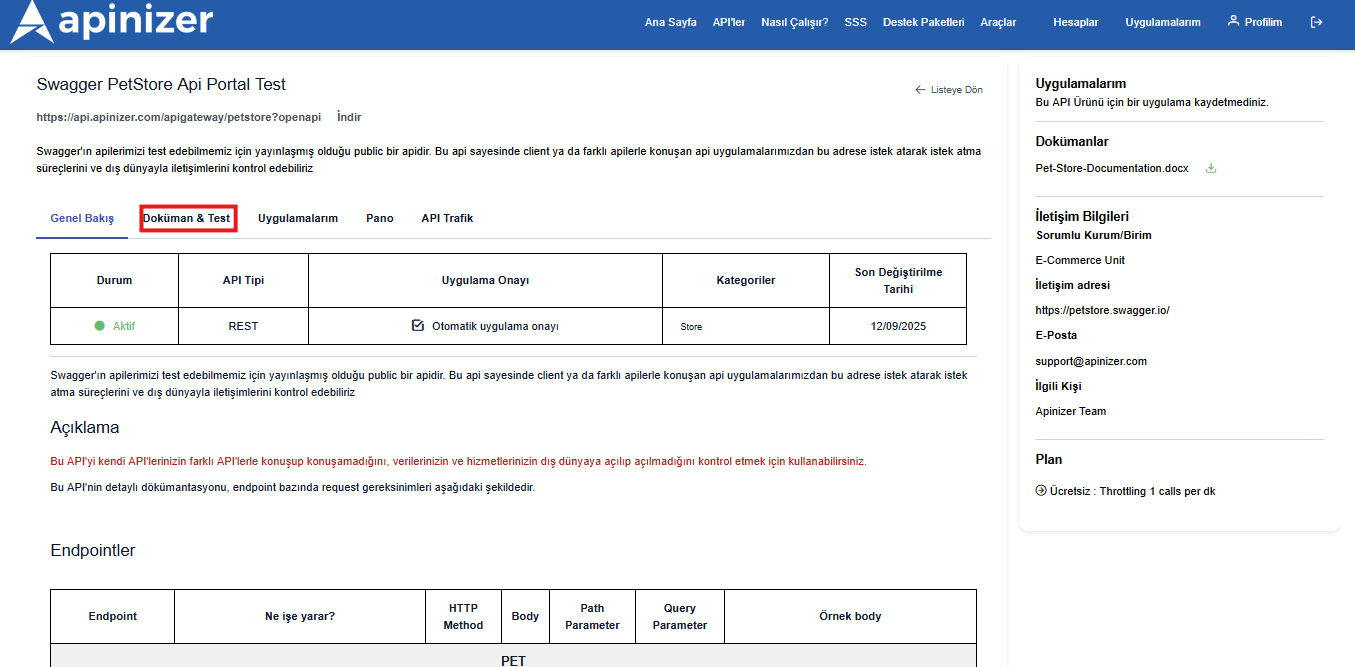Viewport: 1355px width, 667px height.
Task: Click the Endpoint column header
Action: tap(113, 616)
